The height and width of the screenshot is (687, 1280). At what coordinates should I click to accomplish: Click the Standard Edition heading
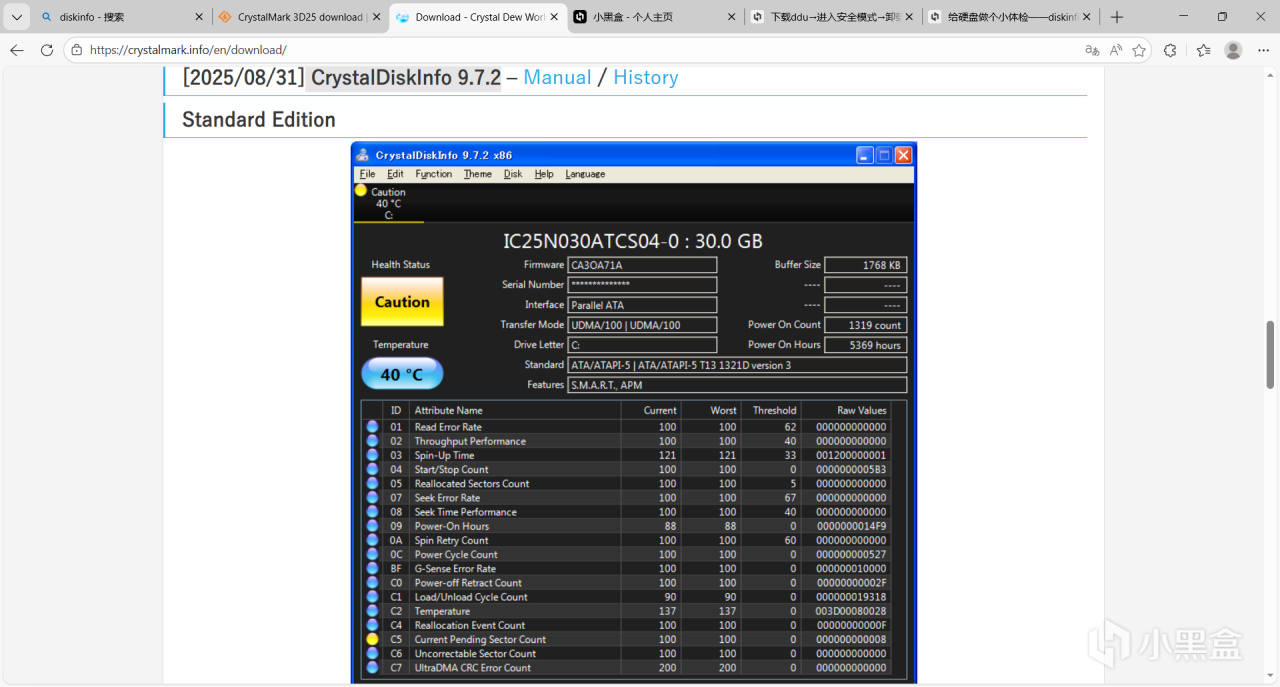click(x=258, y=120)
